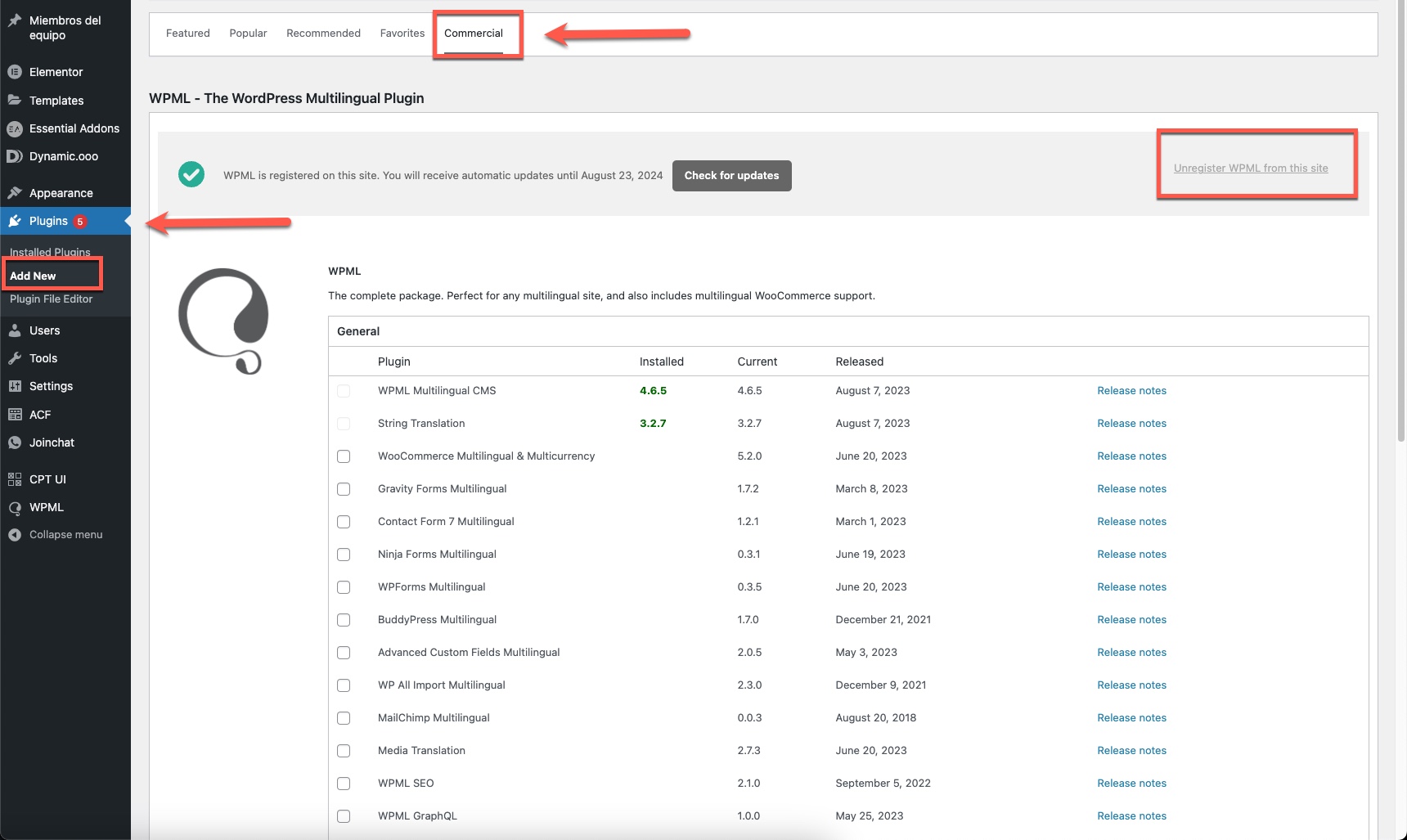Click the Collapse menu arrow icon
The width and height of the screenshot is (1407, 840).
14,535
